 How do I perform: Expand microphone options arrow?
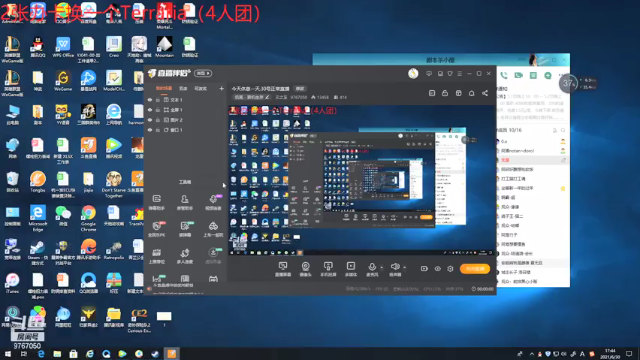point(382,268)
